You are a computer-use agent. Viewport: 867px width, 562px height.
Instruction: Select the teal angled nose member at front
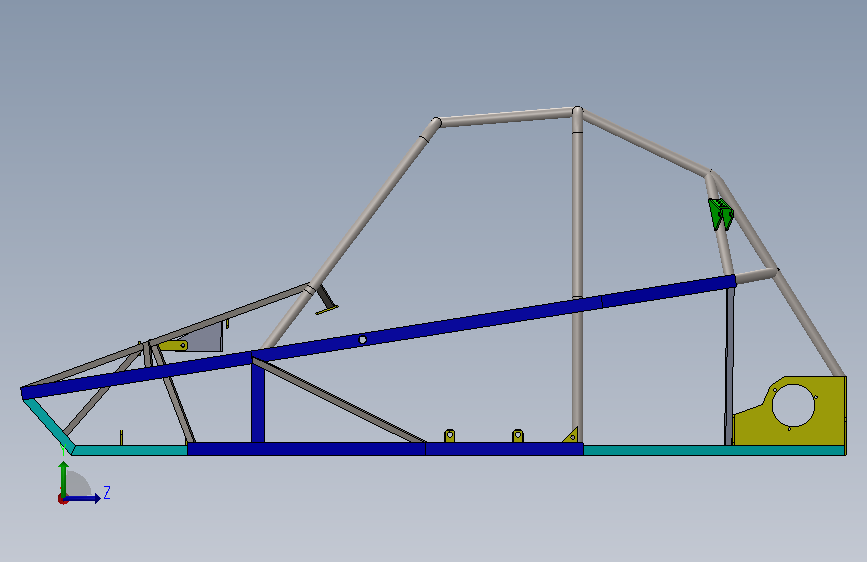pos(46,424)
